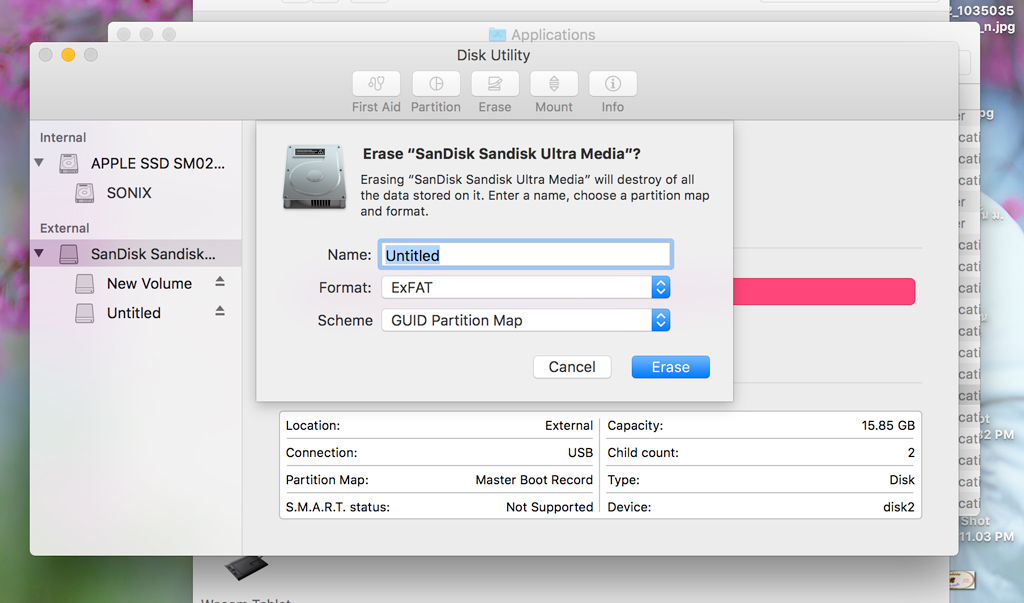The image size is (1024, 603).
Task: Click the Name field containing Untitled
Action: pos(526,255)
